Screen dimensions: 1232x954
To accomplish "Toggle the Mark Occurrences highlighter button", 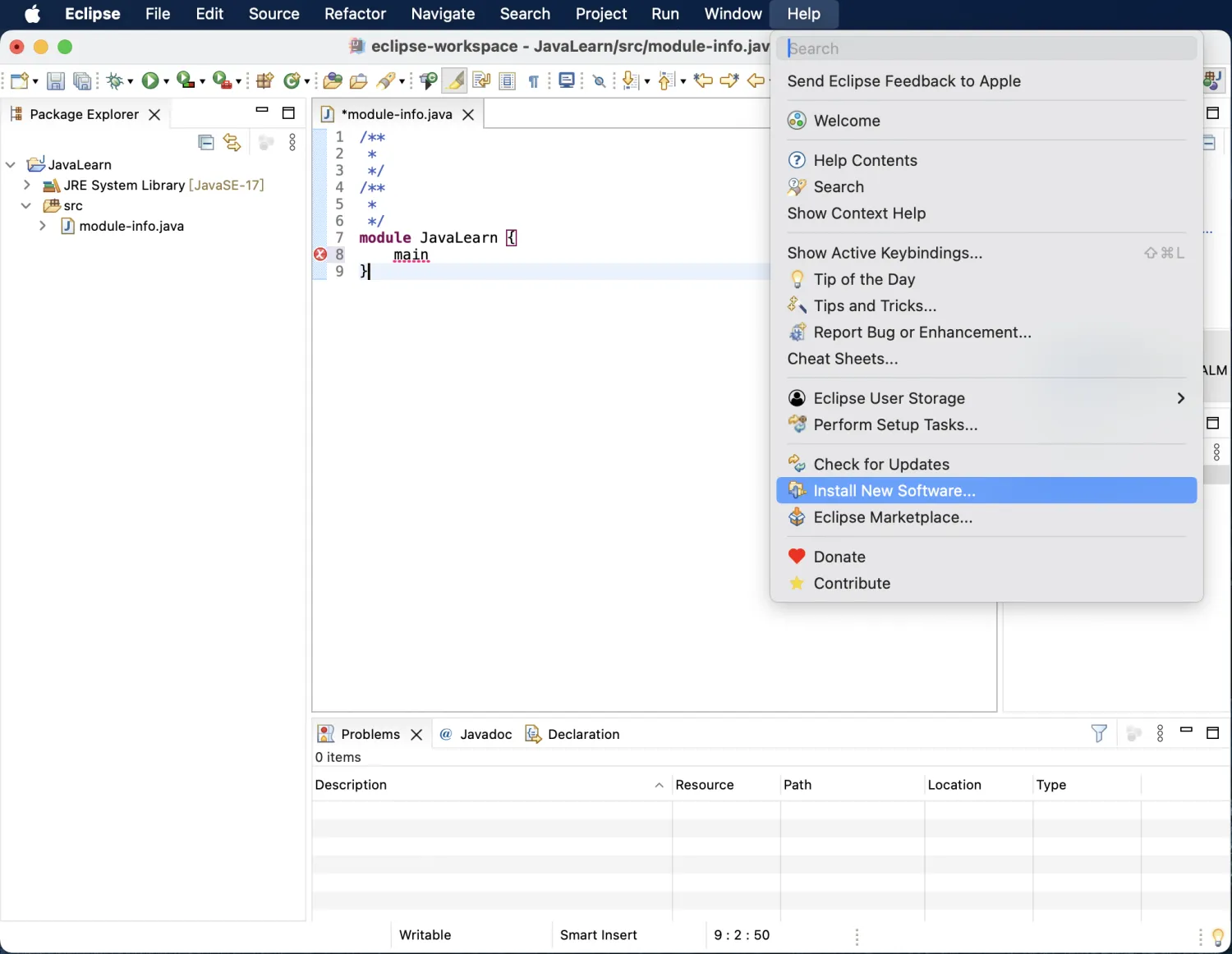I will coord(454,80).
